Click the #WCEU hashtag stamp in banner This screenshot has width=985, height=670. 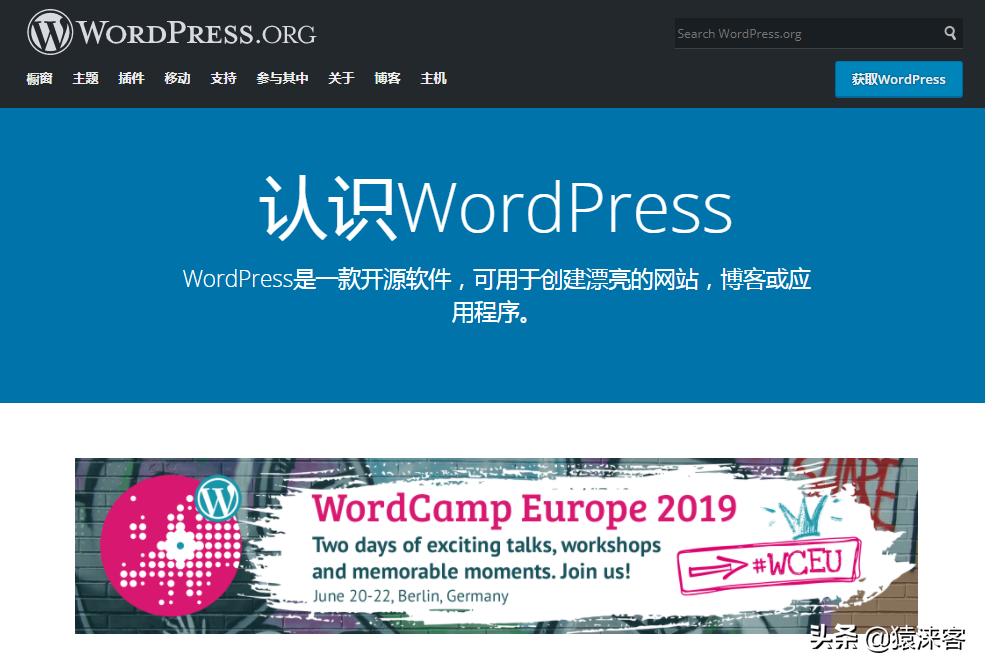(x=770, y=565)
